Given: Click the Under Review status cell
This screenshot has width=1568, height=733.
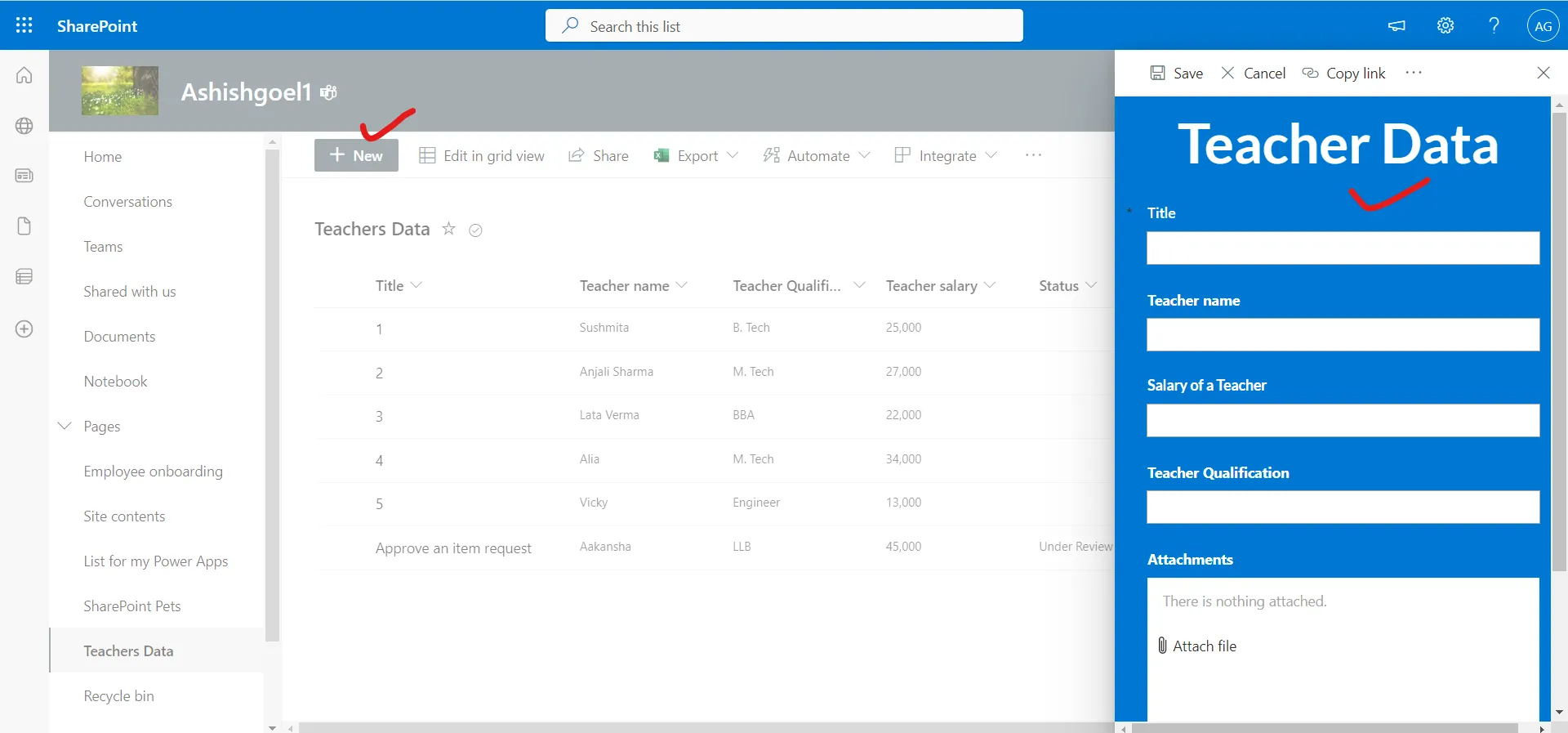Looking at the screenshot, I should click(1076, 546).
